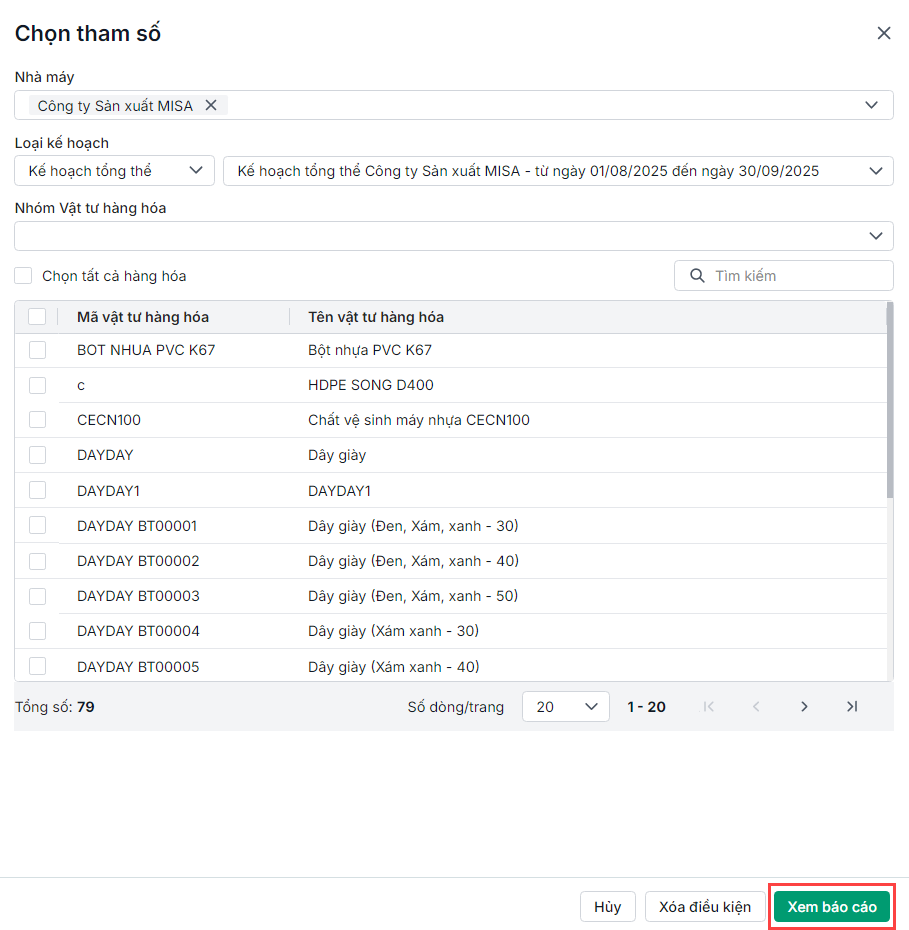Expand the Nhóm Vật tư hàng hóa dropdown
This screenshot has height=930, width=909.
coord(876,236)
